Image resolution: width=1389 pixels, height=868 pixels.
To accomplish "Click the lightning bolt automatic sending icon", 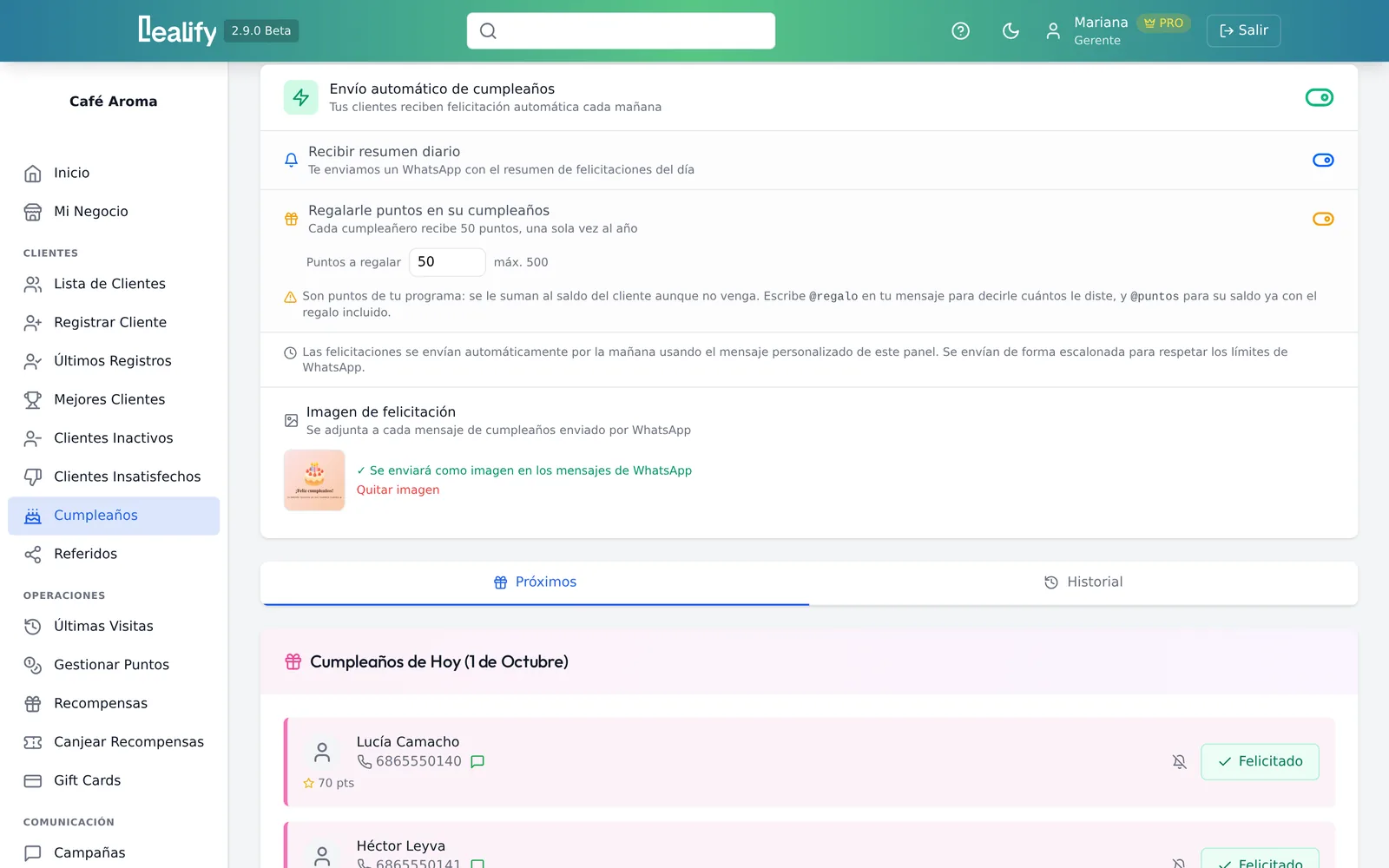I will pos(301,97).
